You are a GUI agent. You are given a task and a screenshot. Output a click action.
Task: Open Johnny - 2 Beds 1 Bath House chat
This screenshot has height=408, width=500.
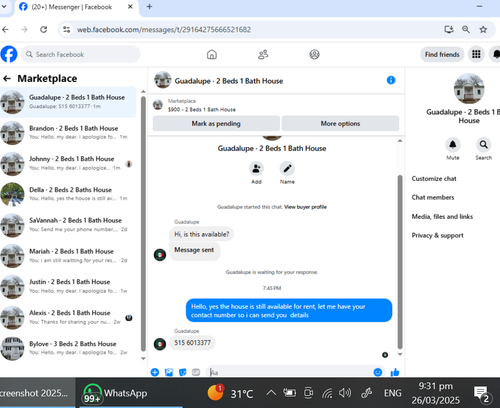point(68,163)
